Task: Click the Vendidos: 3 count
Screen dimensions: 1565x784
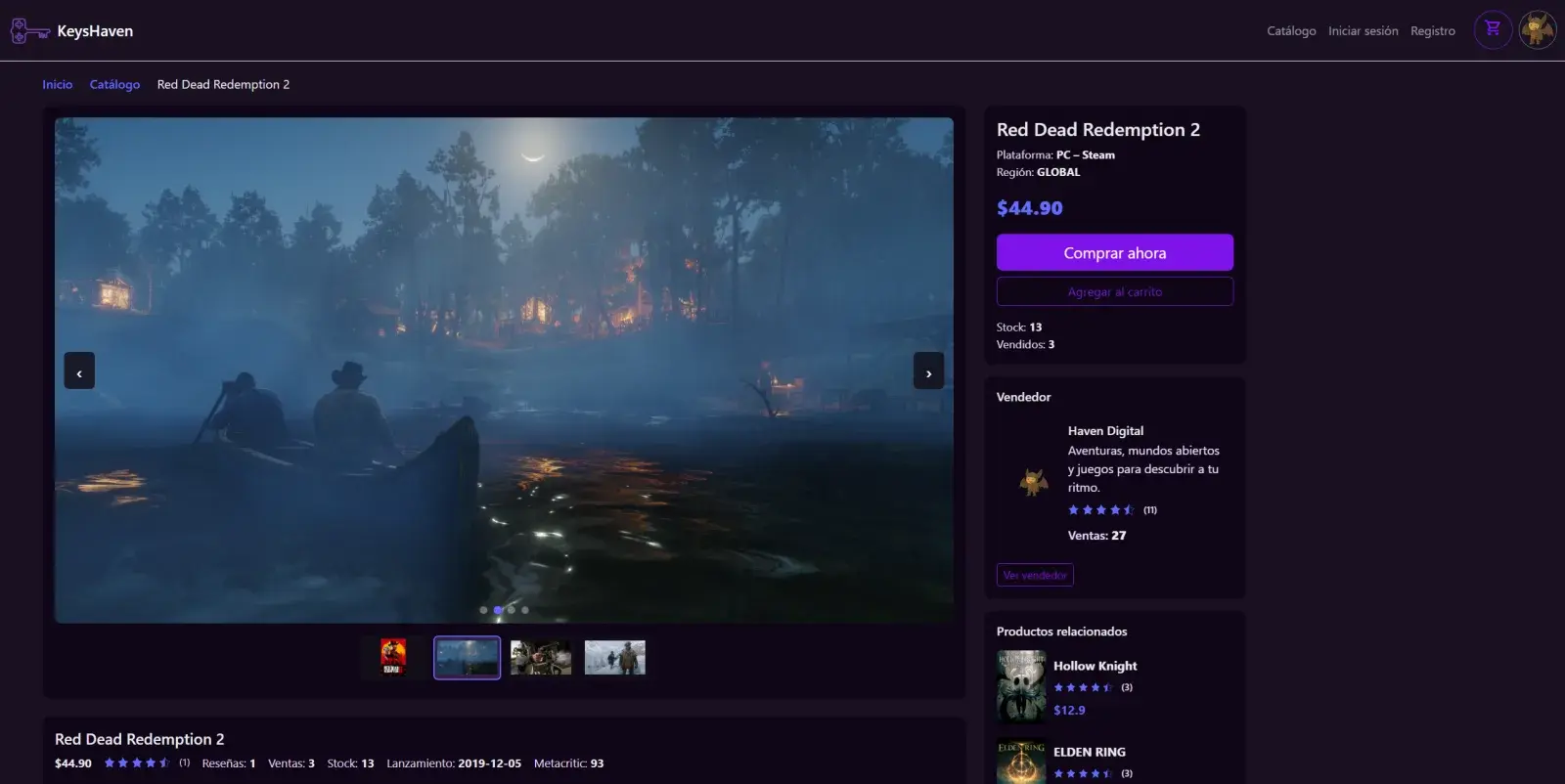Action: (1025, 345)
